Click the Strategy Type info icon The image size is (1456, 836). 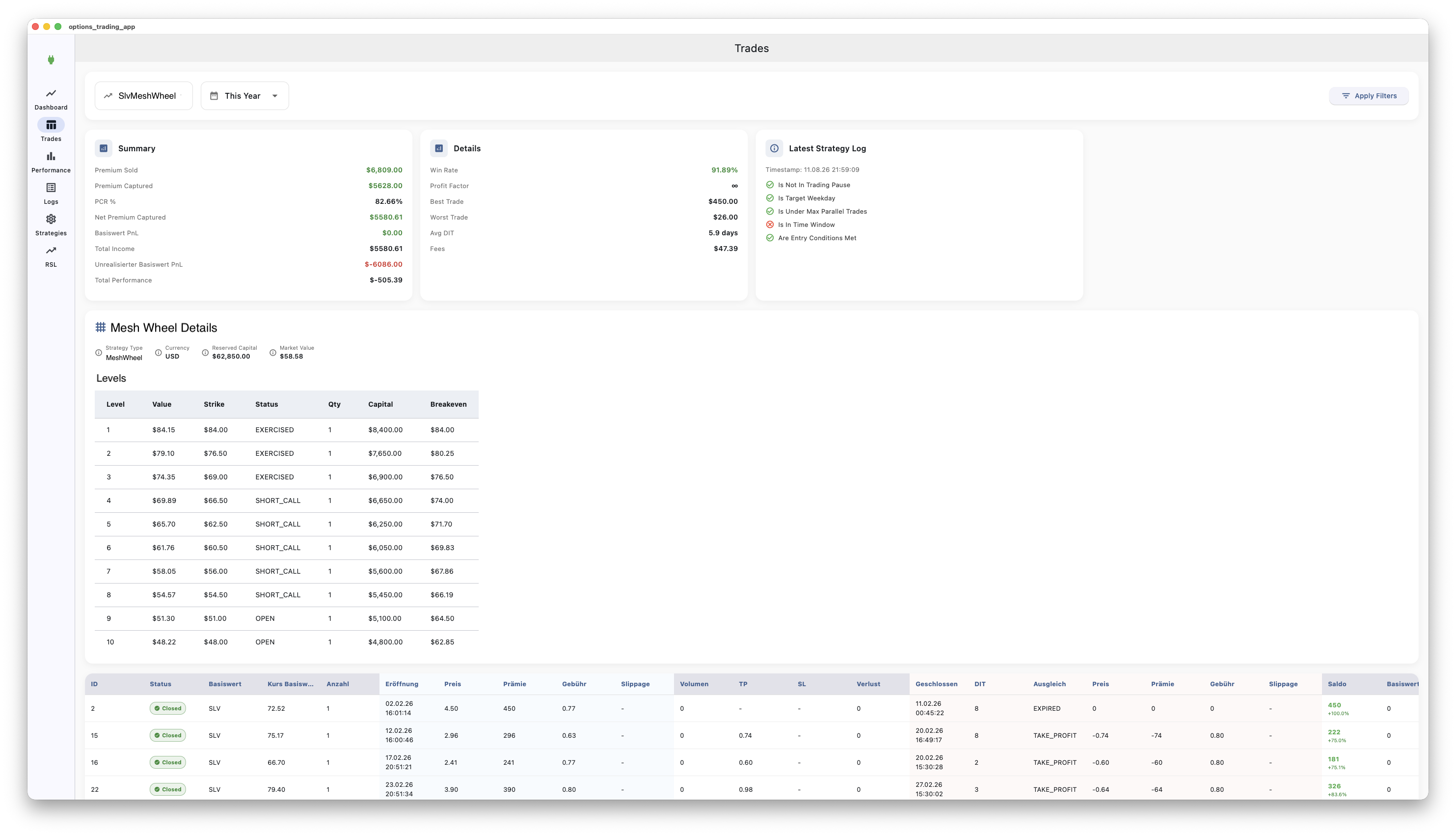pos(99,353)
